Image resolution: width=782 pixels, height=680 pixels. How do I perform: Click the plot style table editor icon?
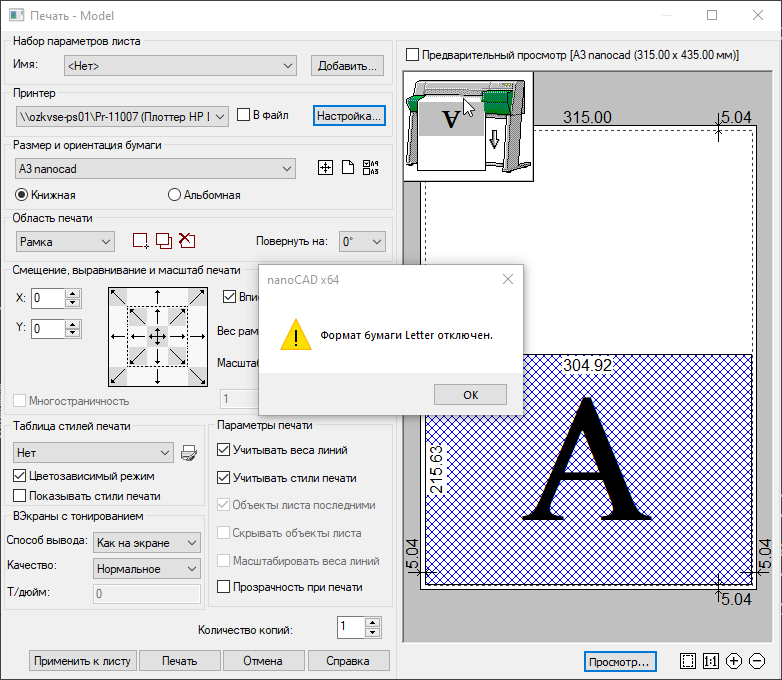[x=188, y=454]
